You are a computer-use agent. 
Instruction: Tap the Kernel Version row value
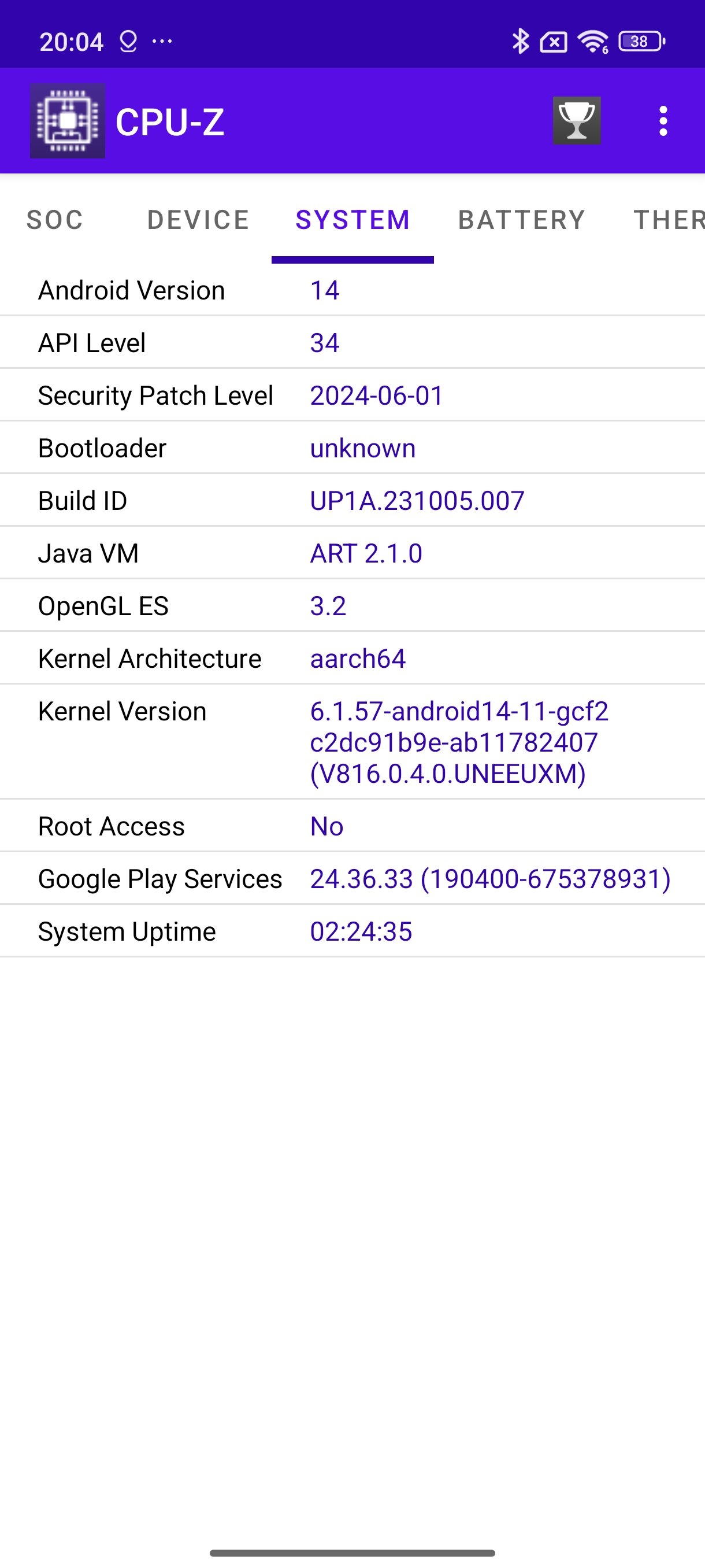[x=459, y=742]
